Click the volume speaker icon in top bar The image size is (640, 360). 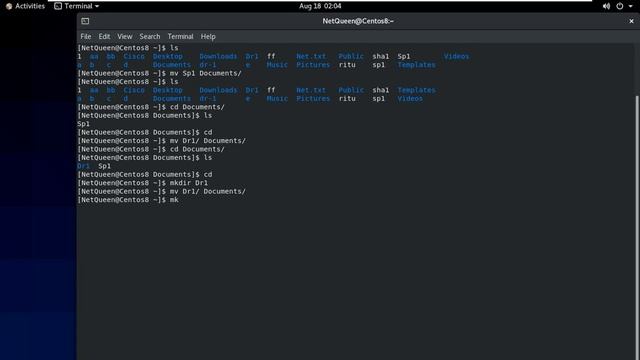606,6
